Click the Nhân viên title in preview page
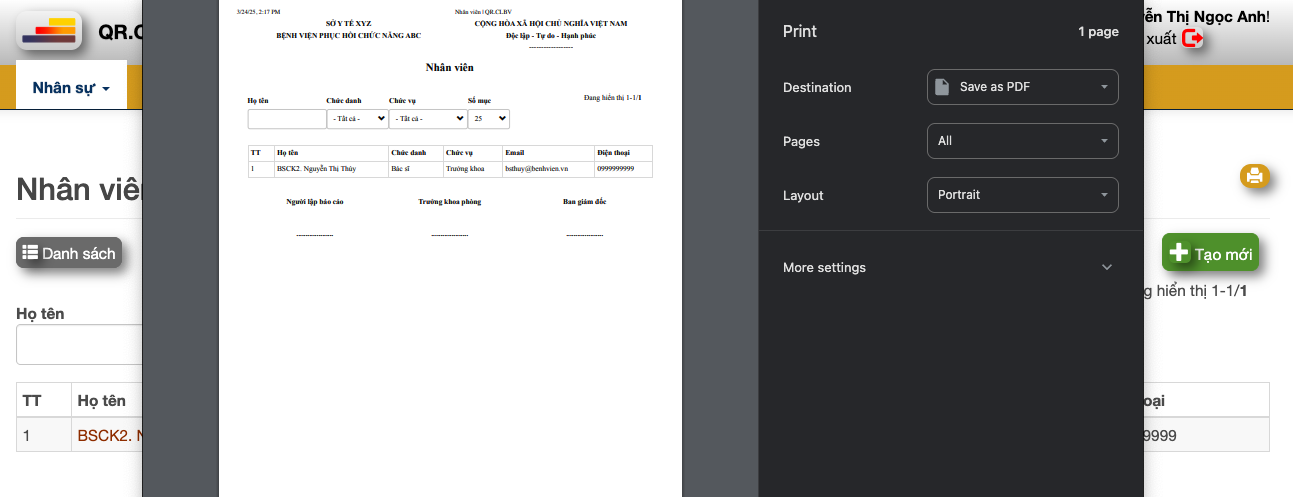This screenshot has height=497, width=1293. [x=449, y=67]
